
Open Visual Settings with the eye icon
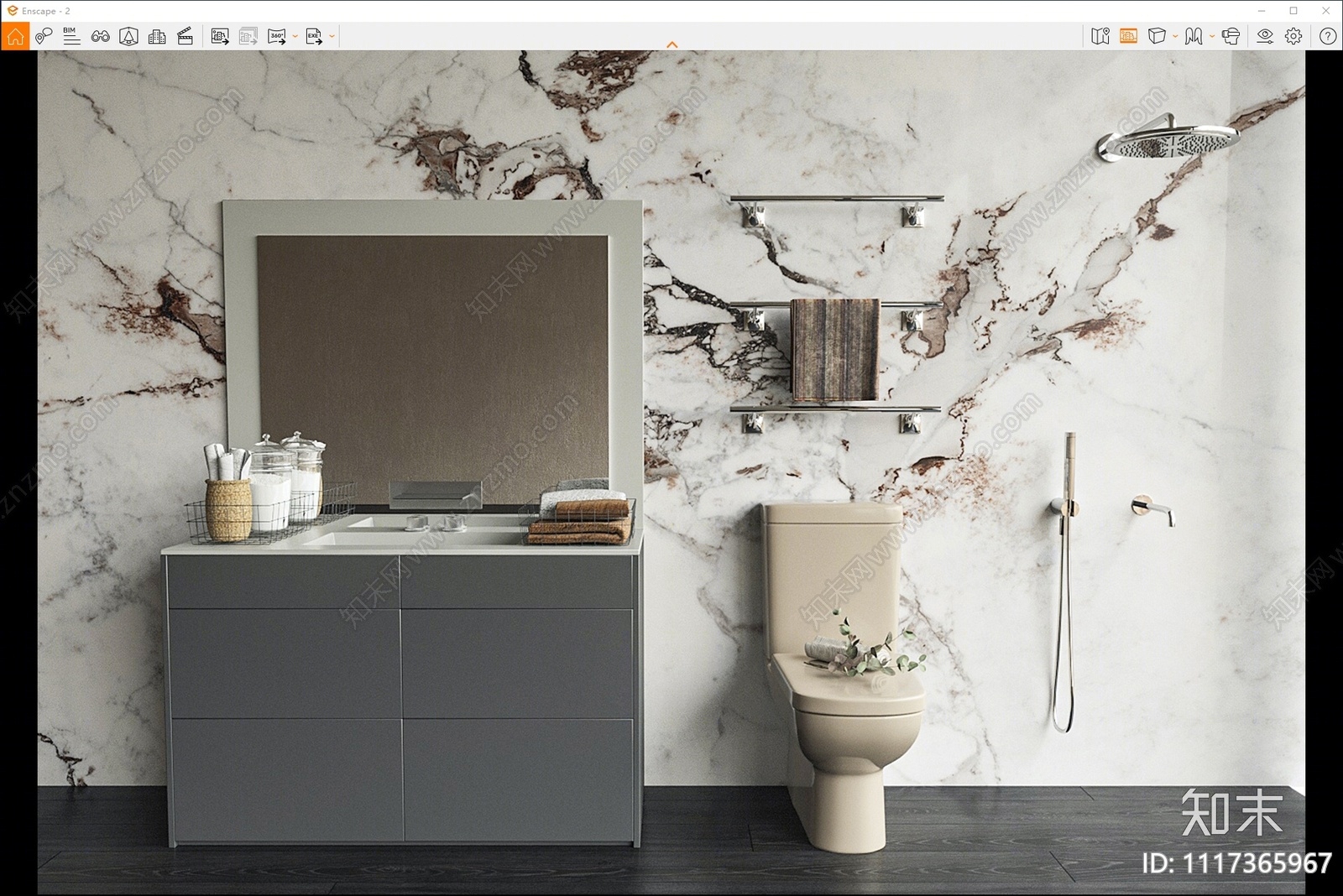click(x=1265, y=36)
